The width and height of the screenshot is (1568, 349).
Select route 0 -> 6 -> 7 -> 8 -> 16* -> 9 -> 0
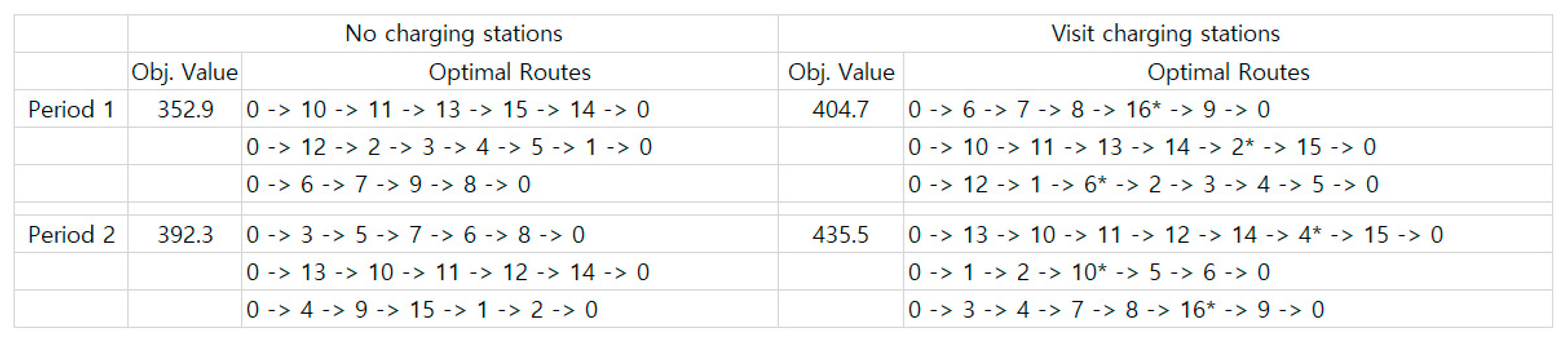point(1088,109)
